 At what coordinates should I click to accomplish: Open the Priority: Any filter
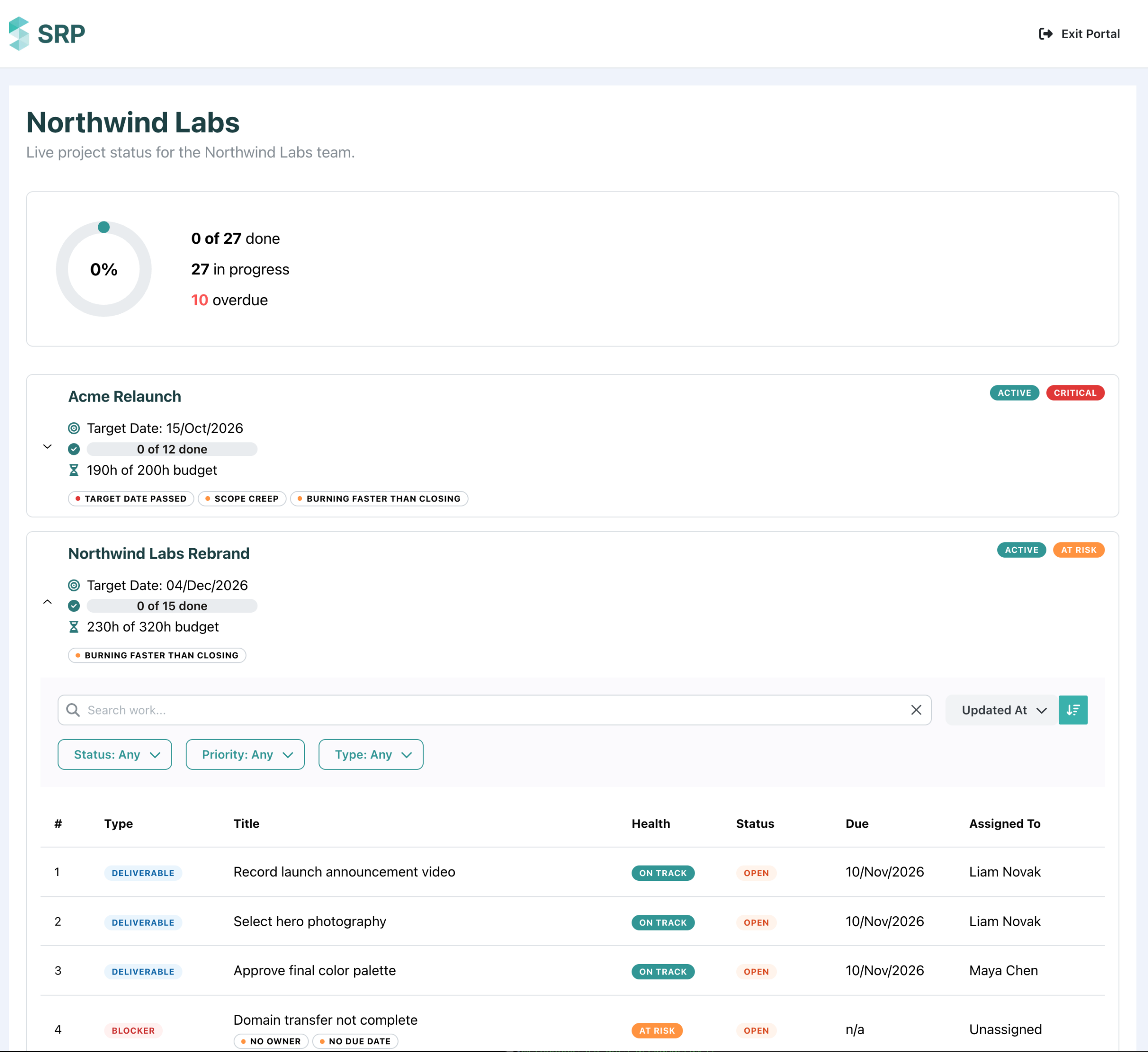(245, 754)
